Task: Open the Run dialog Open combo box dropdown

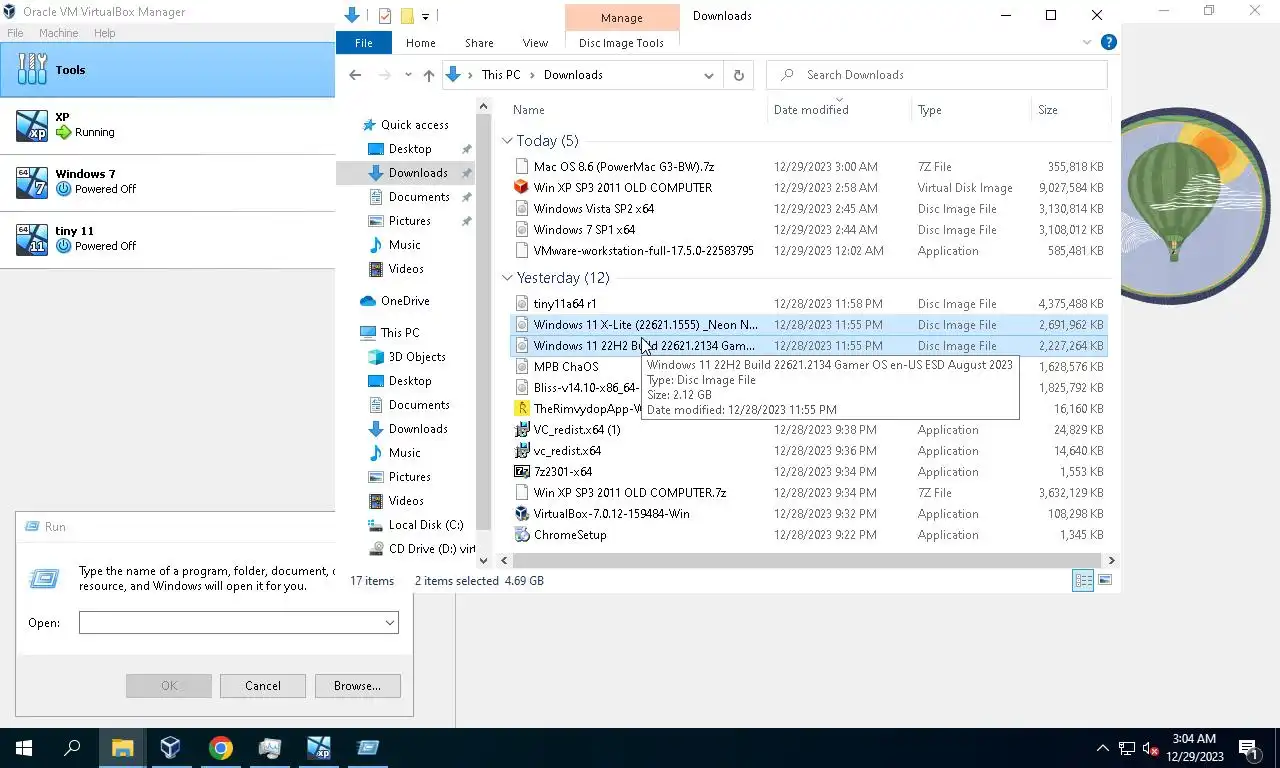Action: coord(389,623)
